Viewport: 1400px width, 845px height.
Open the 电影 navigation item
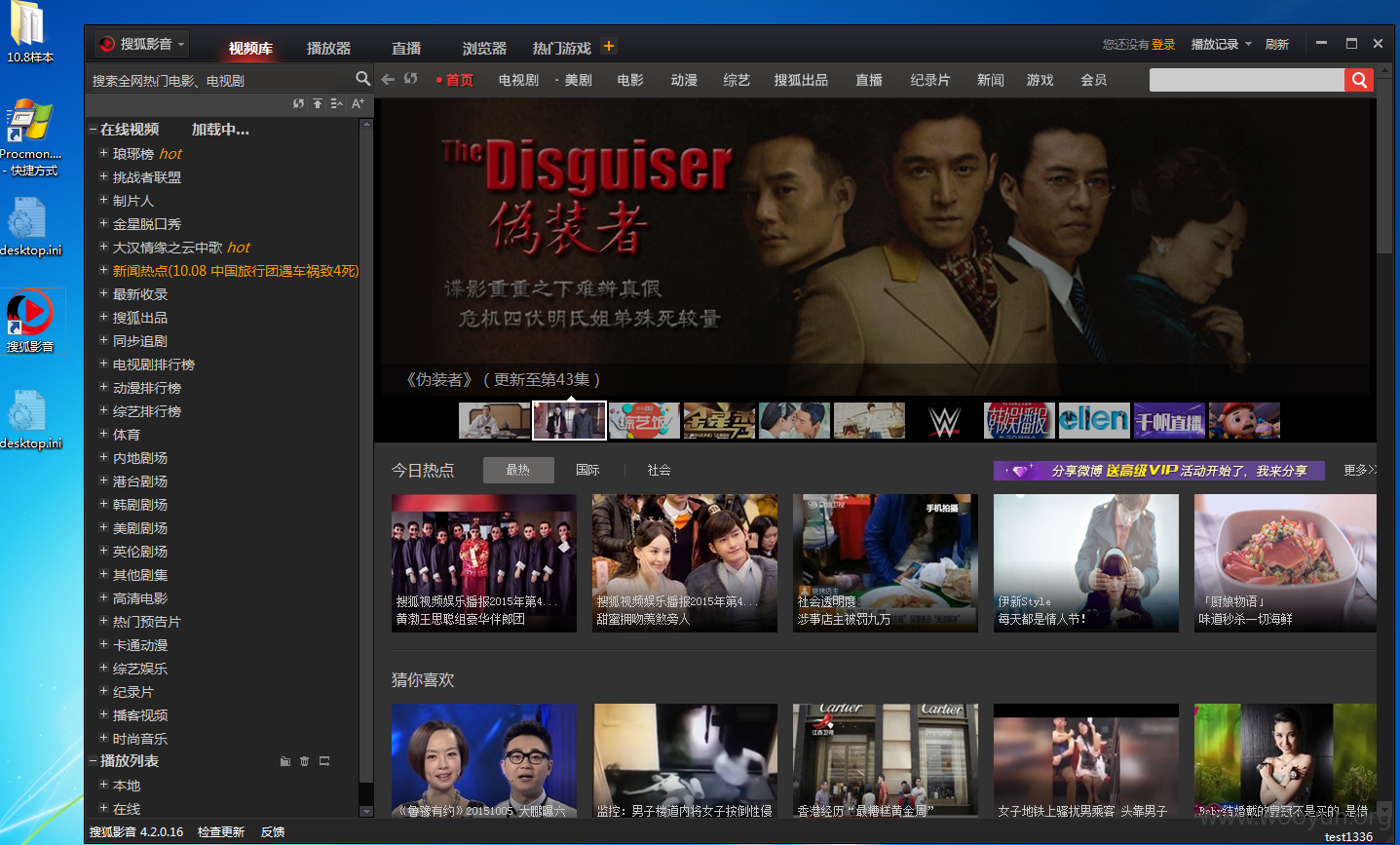click(x=630, y=80)
